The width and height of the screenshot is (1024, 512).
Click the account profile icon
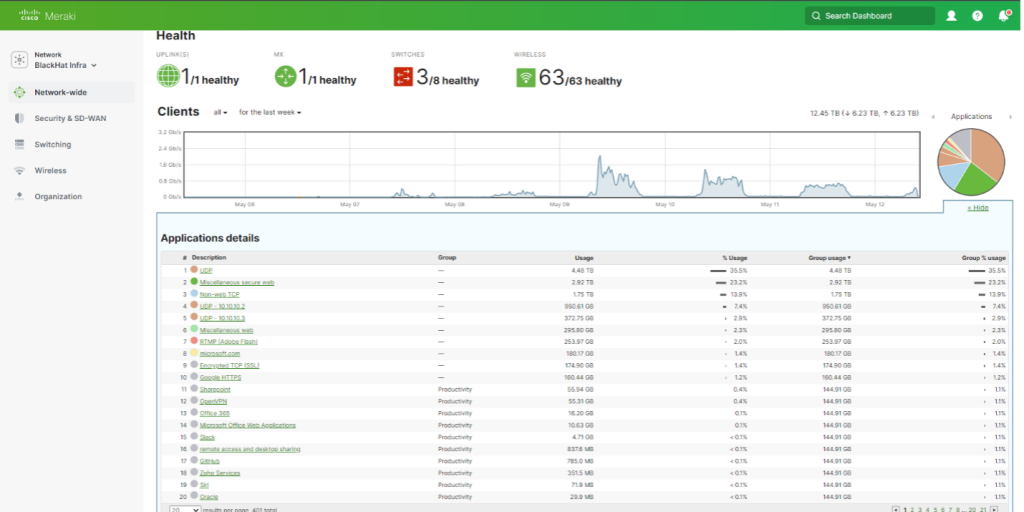951,16
